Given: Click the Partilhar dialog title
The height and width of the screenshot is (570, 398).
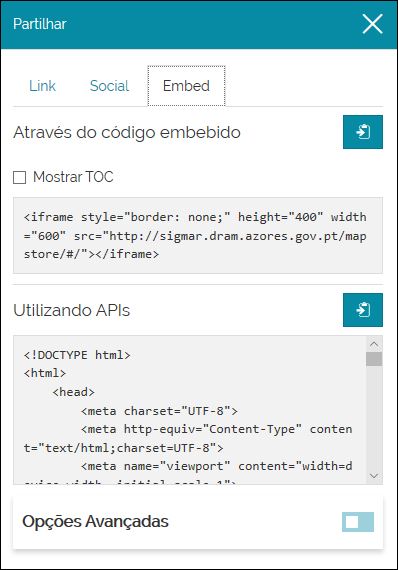Looking at the screenshot, I should [40, 24].
